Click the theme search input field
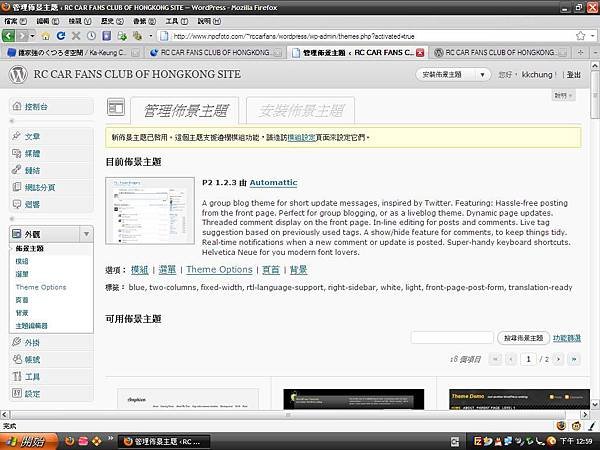Viewport: 600px width, 450px height. coord(452,338)
